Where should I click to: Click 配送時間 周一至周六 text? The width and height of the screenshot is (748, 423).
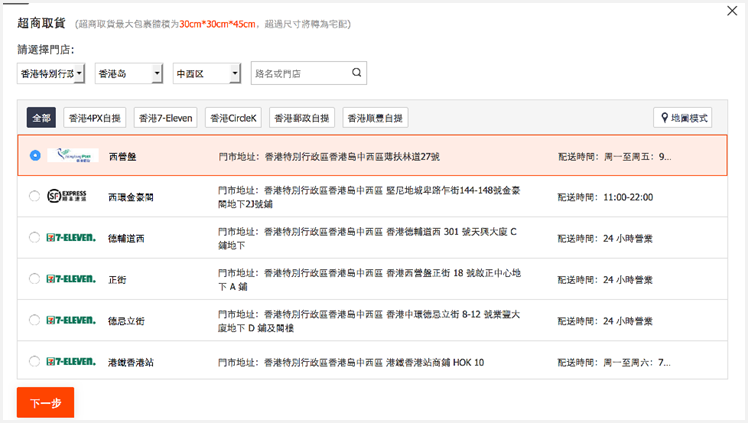click(x=614, y=362)
